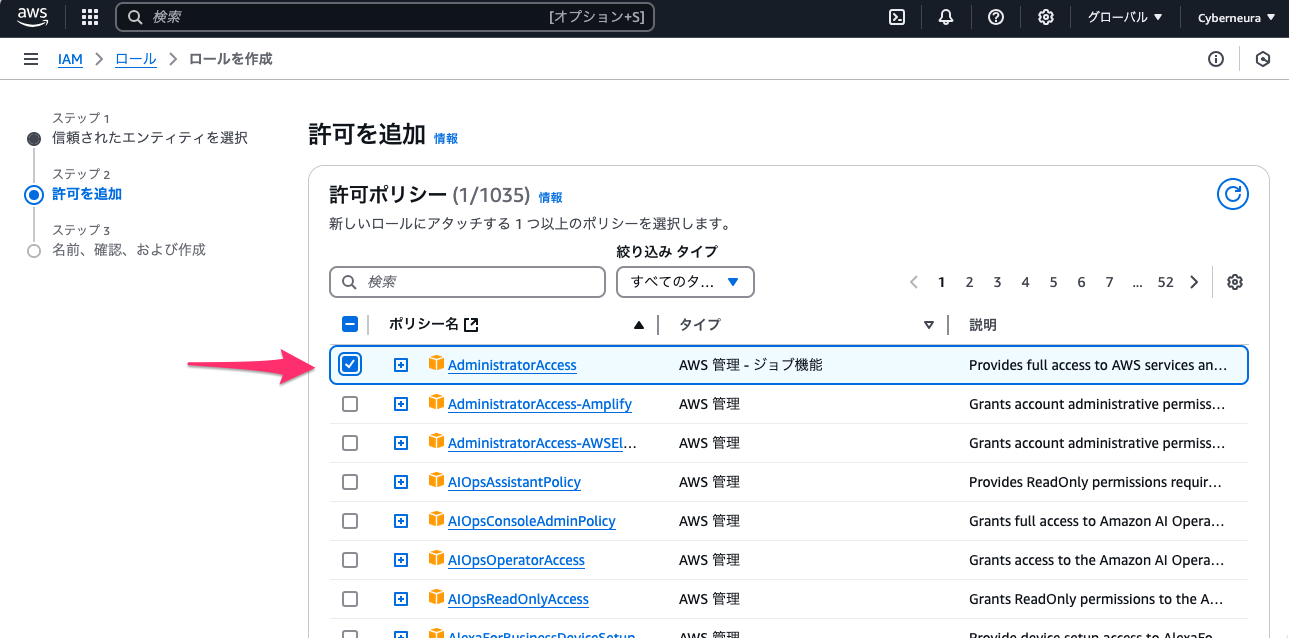Screen dimensions: 1289x638
Task: Open the notifications bell
Action: coord(946,17)
